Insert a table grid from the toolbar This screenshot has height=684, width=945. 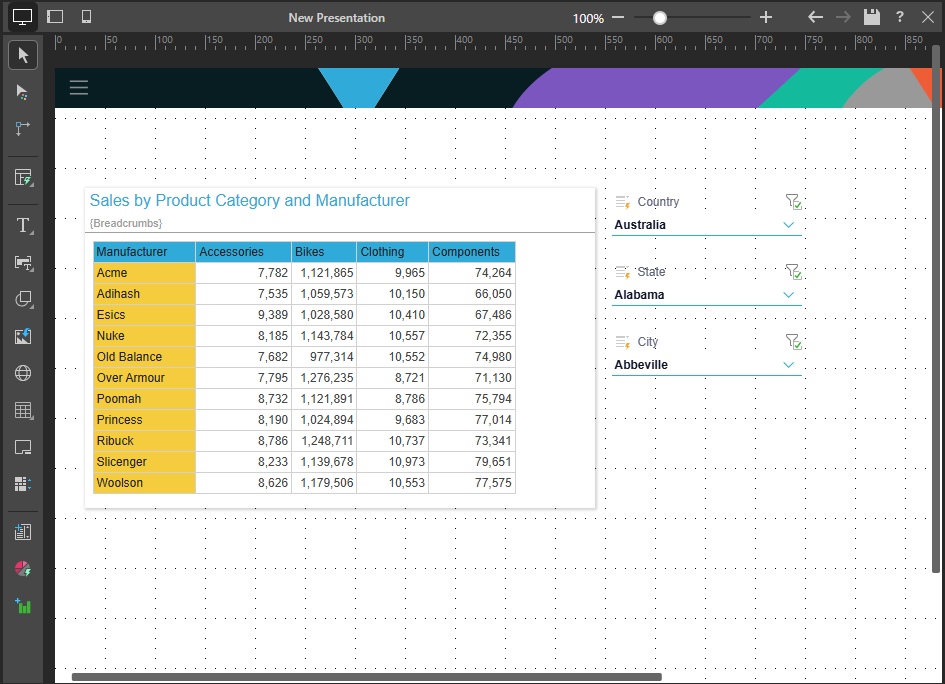(23, 410)
